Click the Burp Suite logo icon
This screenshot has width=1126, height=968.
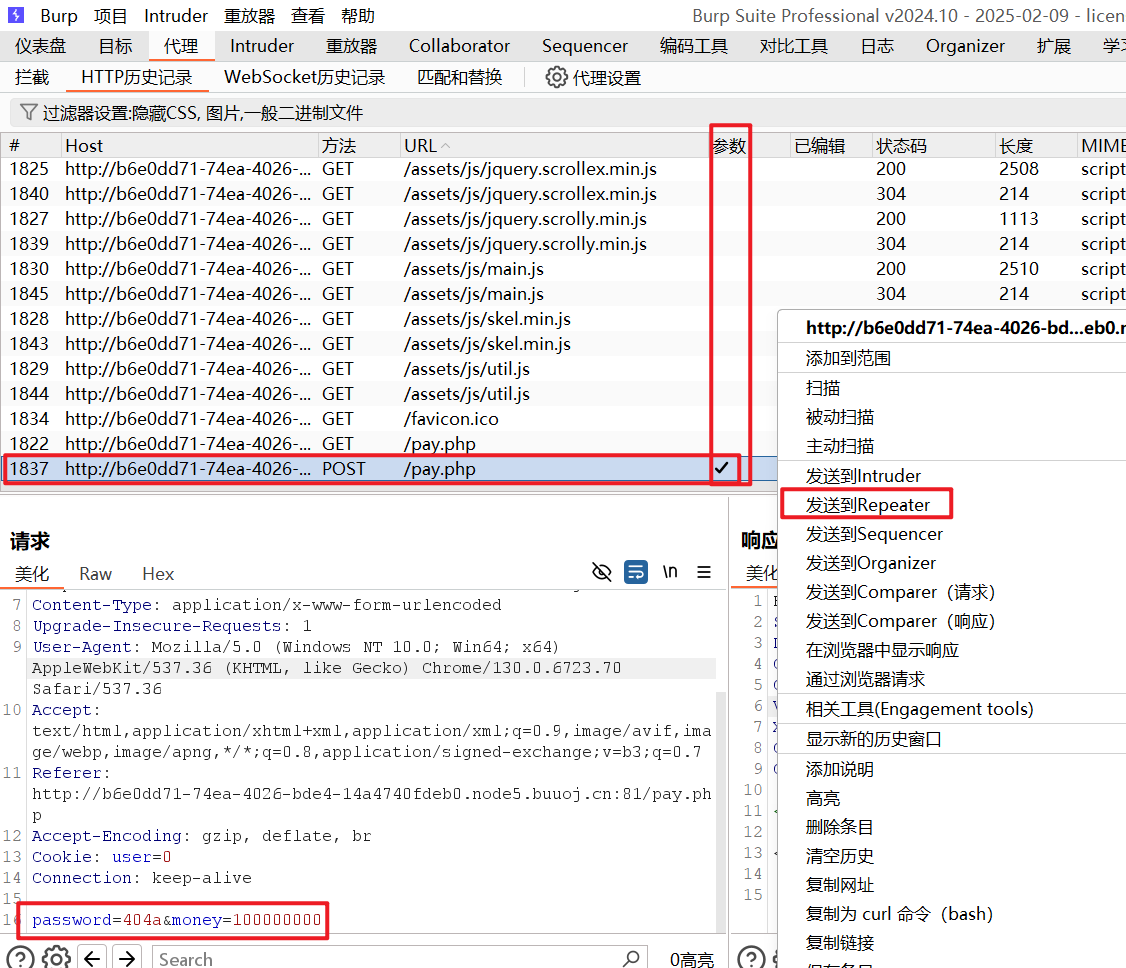[x=15, y=14]
